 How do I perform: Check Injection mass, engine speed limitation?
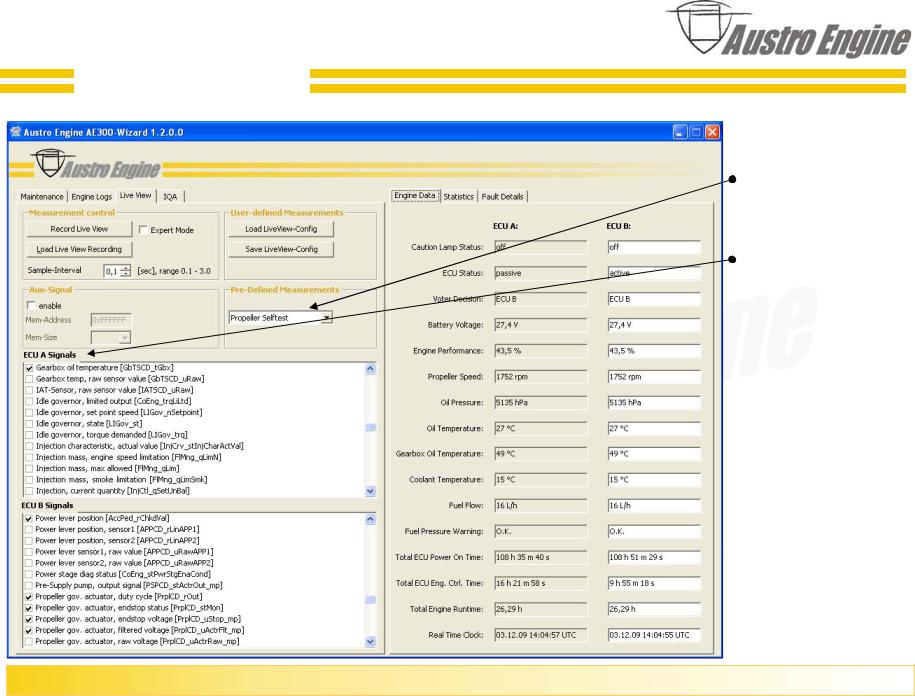point(29,457)
